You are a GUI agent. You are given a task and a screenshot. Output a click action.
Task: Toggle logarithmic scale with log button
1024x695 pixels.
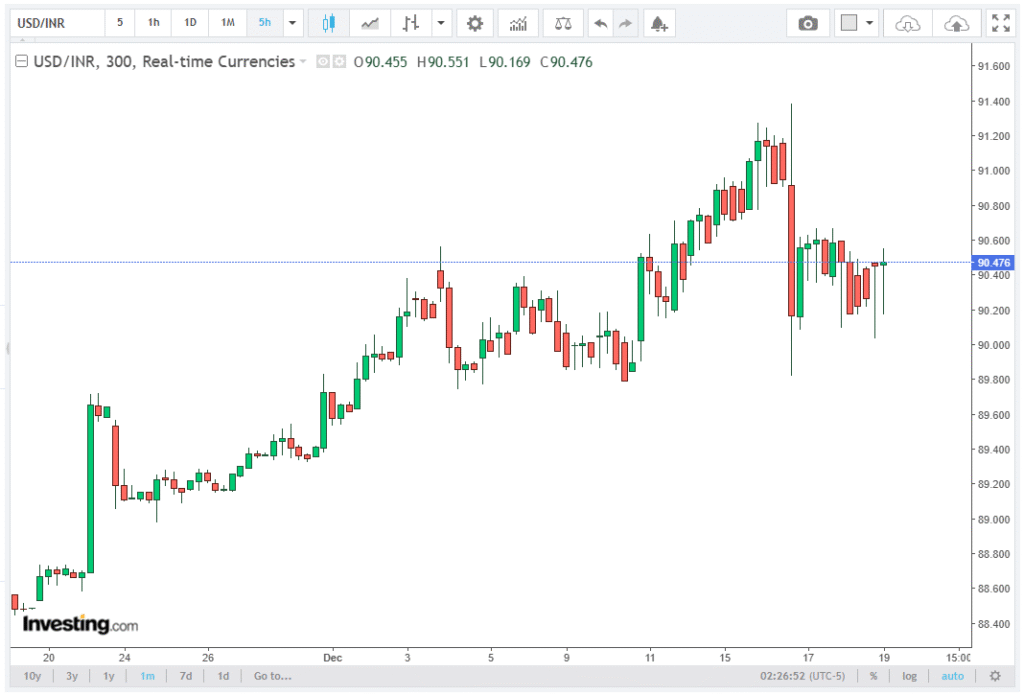click(x=909, y=676)
